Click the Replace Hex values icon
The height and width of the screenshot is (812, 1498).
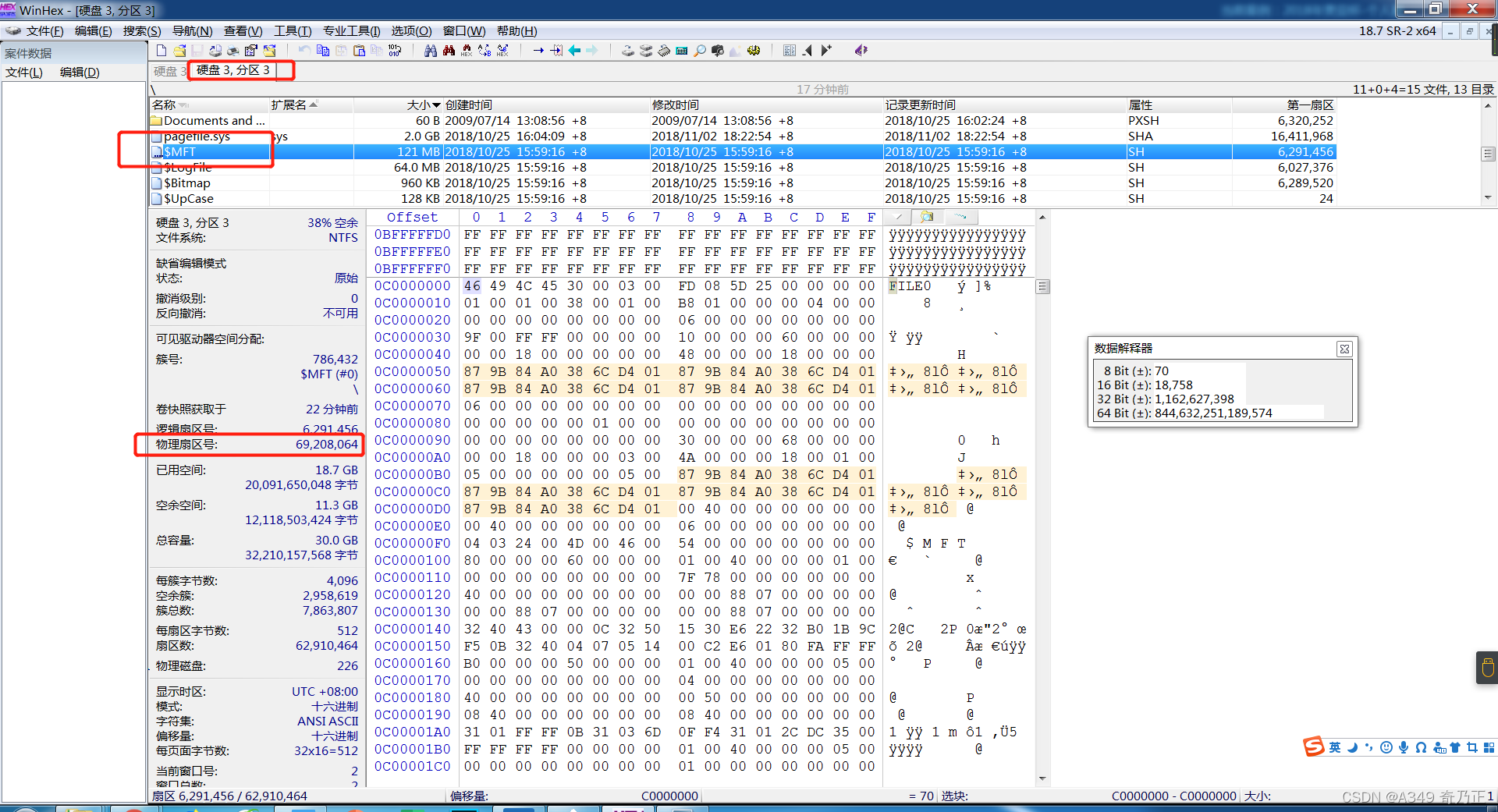point(502,51)
